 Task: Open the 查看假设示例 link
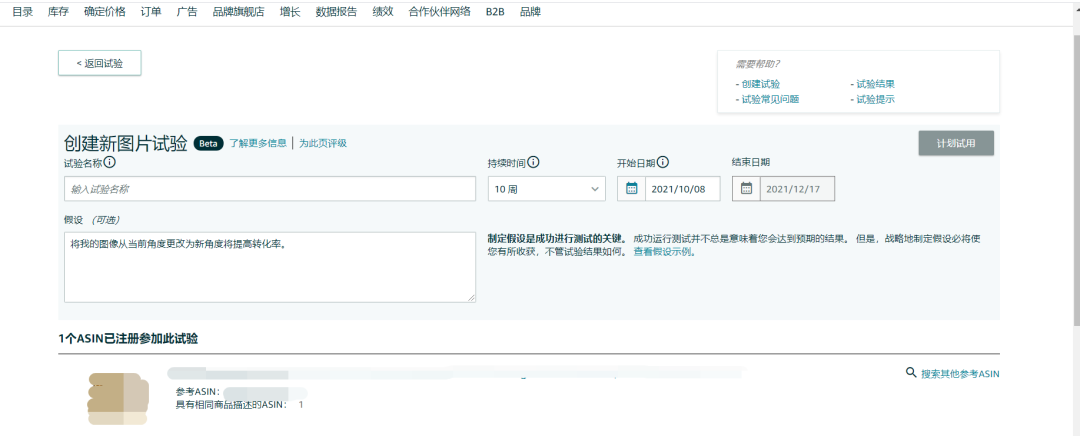click(x=664, y=251)
